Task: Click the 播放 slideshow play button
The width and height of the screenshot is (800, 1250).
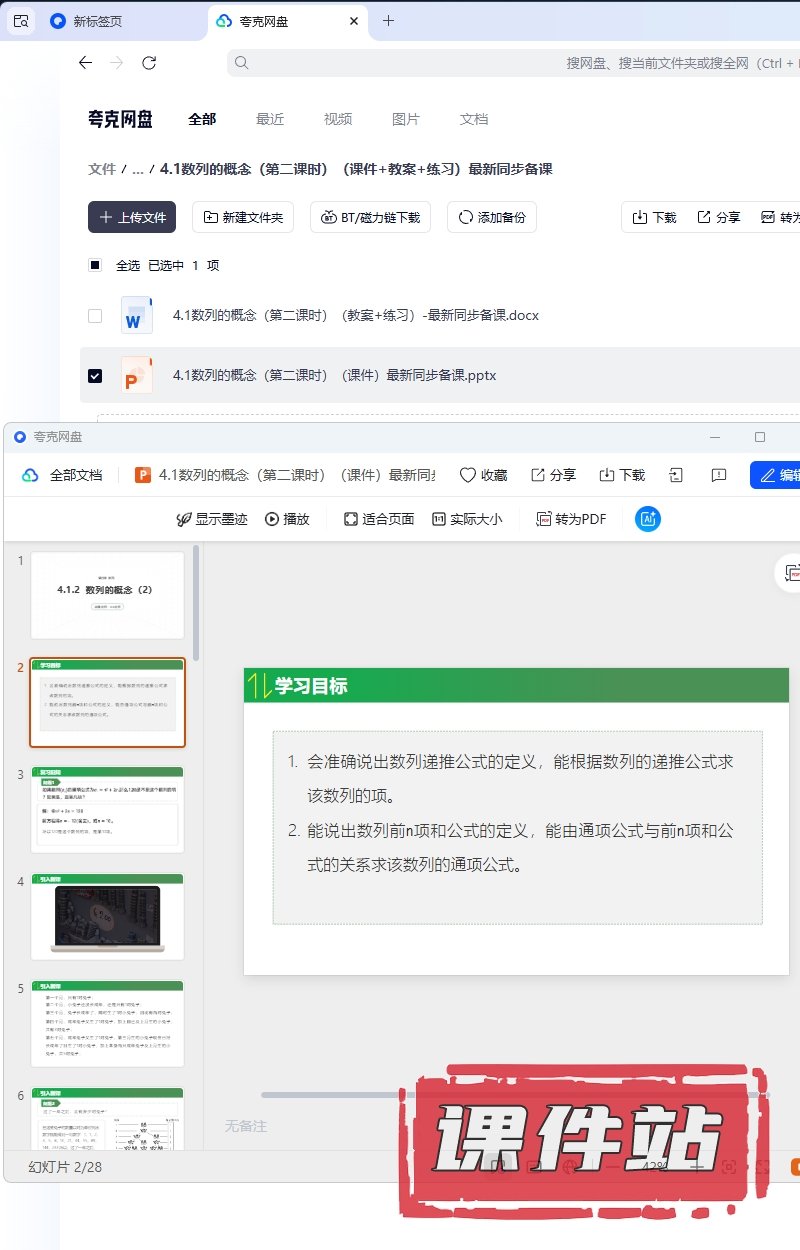Action: (x=287, y=519)
